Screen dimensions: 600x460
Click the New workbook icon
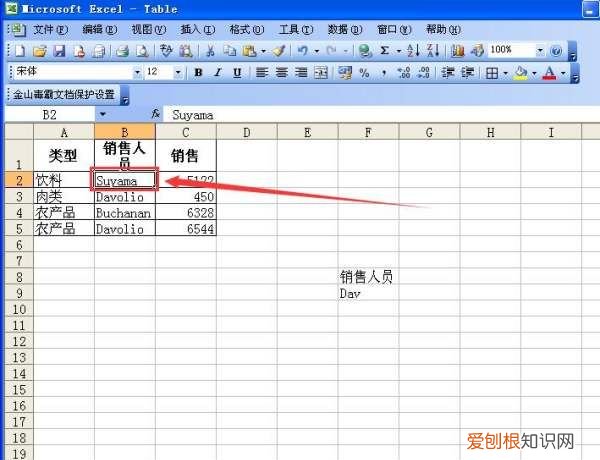click(x=20, y=51)
